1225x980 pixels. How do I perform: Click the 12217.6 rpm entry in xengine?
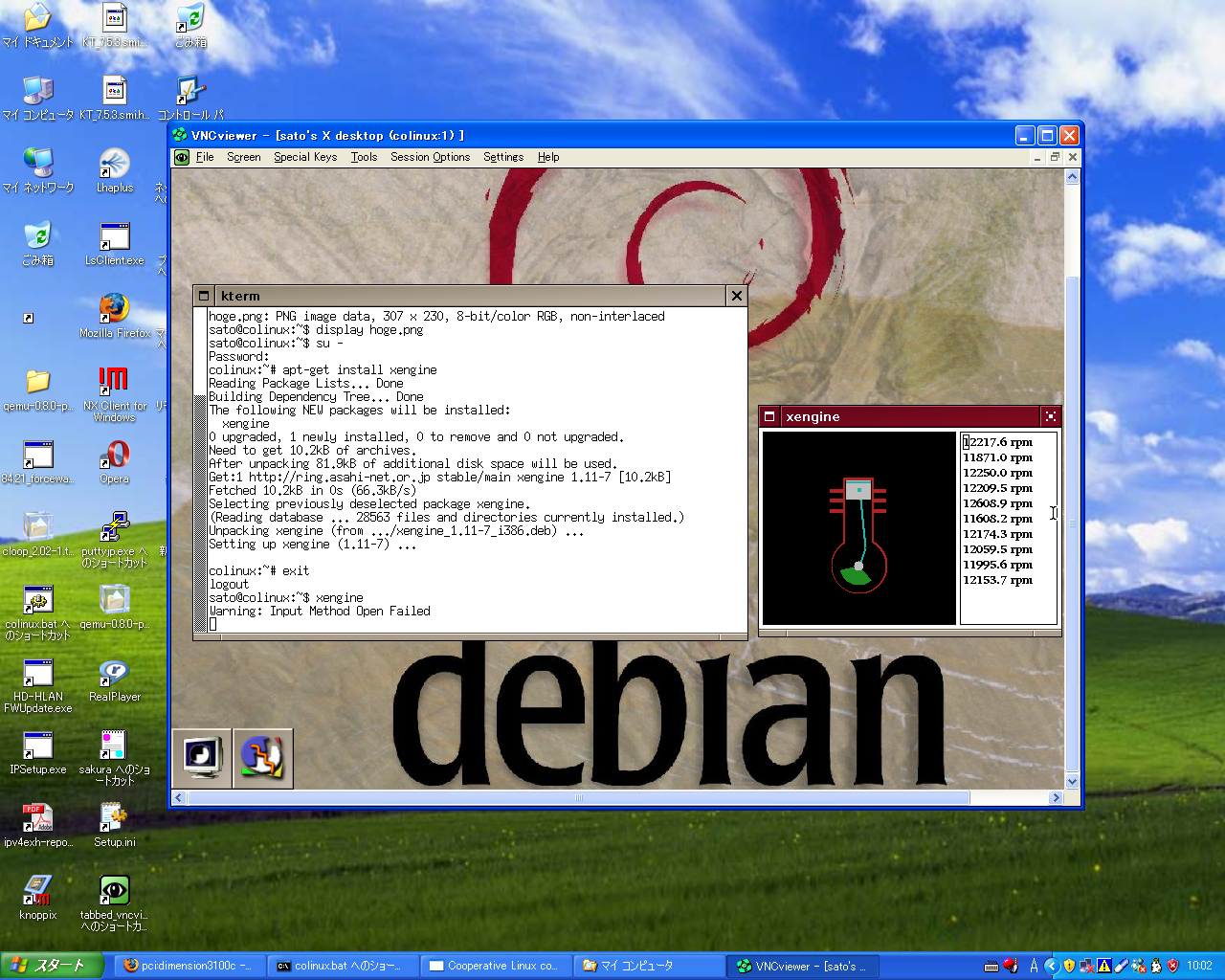click(x=998, y=442)
